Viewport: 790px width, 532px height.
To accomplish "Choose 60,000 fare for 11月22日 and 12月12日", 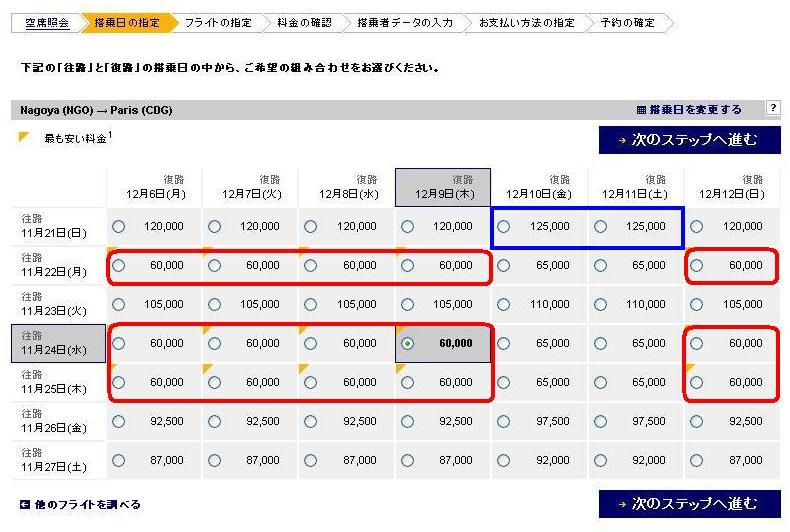I will tap(697, 266).
